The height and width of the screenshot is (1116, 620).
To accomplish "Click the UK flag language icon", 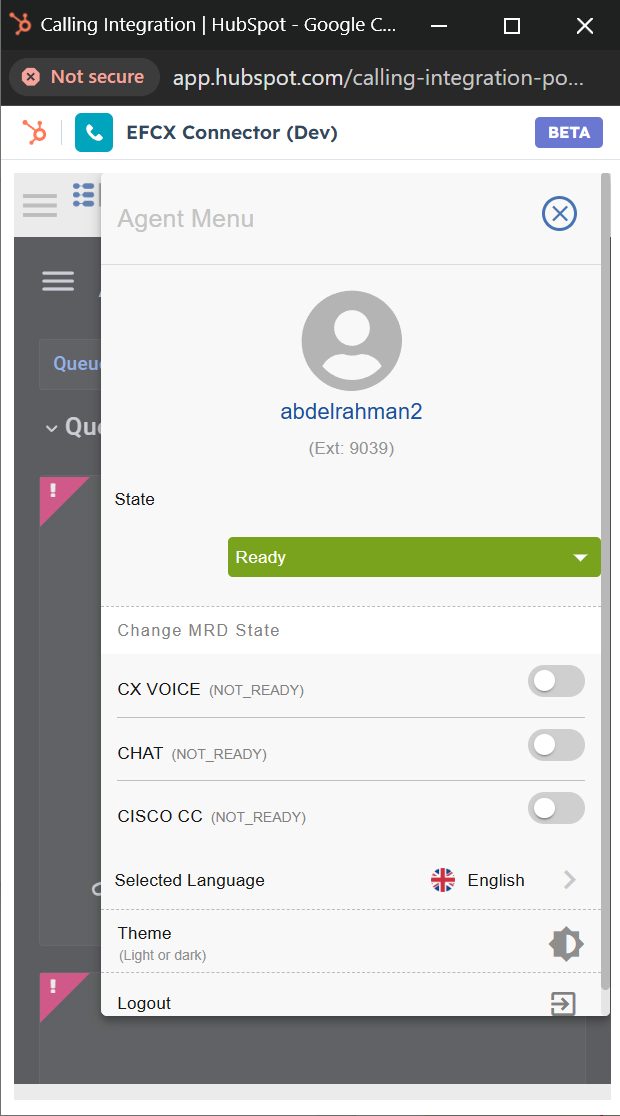I will (443, 880).
